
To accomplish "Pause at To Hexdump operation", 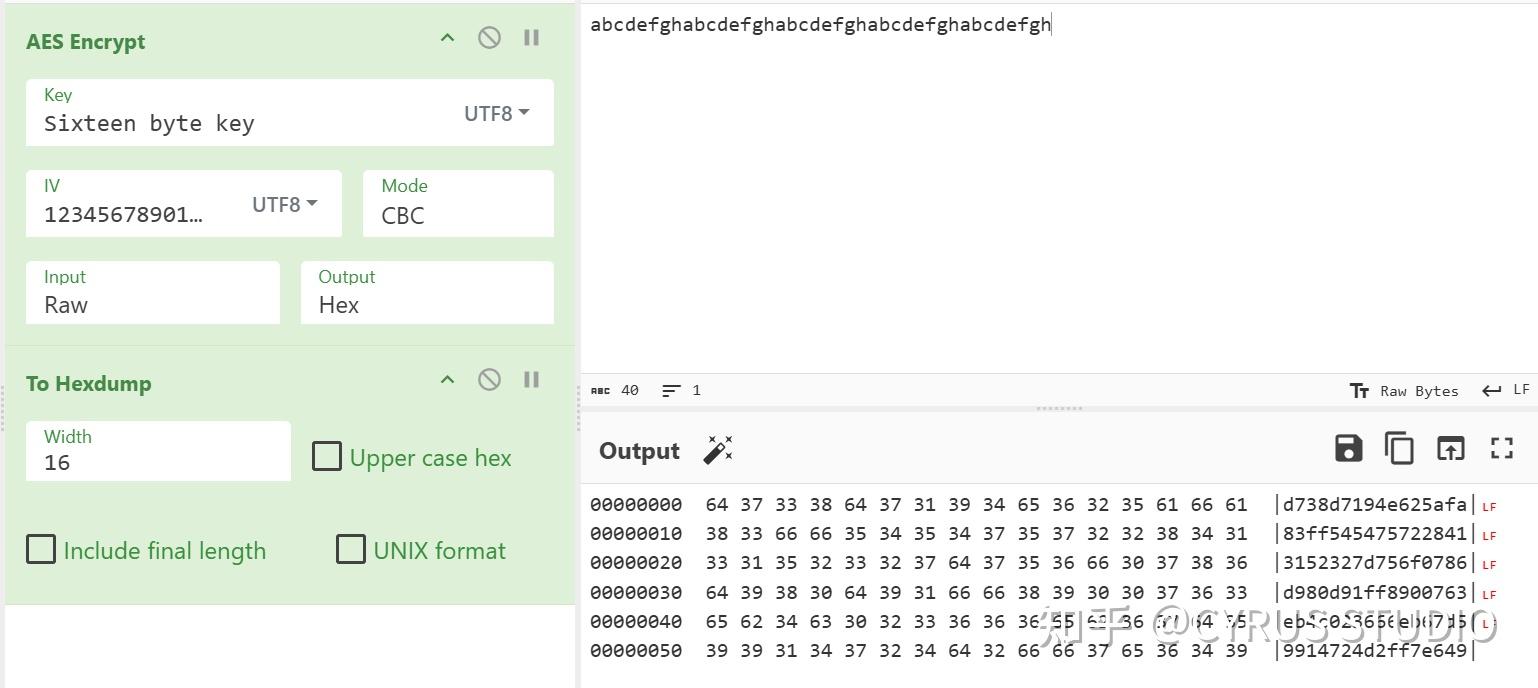I will [x=532, y=379].
